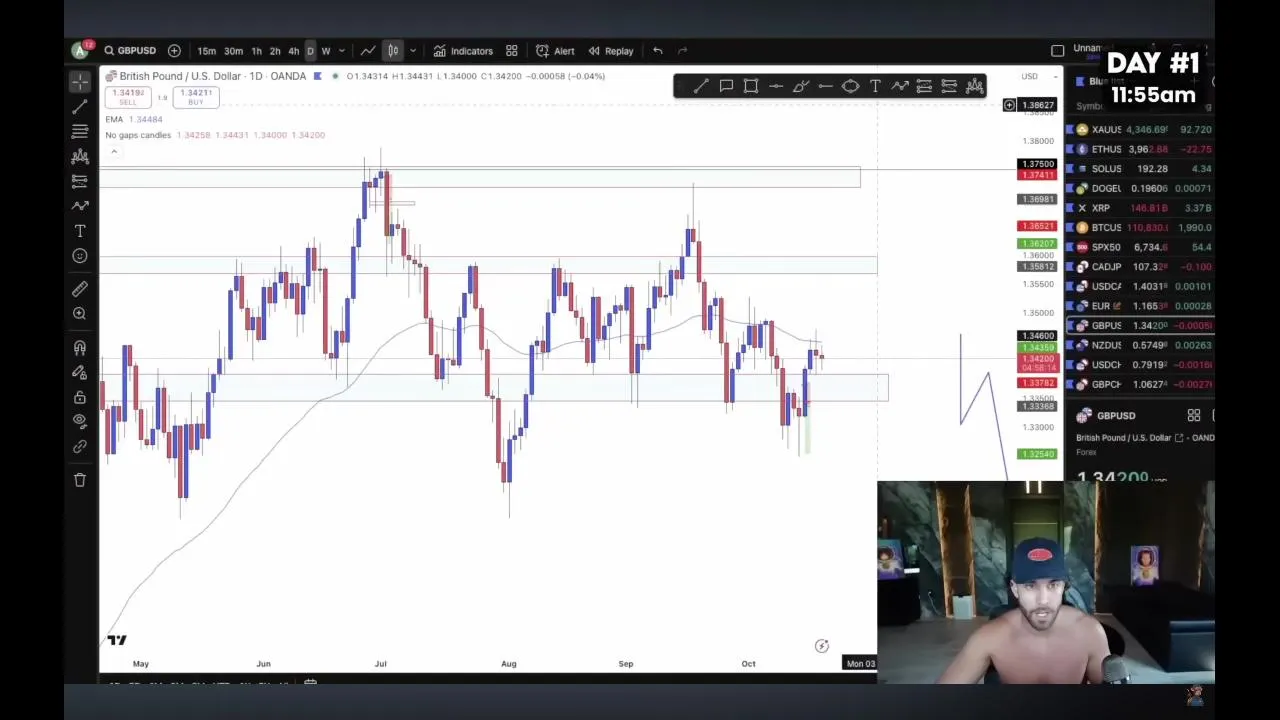Click the plus button beside price 1.38627
The width and height of the screenshot is (1280, 720).
[1009, 105]
